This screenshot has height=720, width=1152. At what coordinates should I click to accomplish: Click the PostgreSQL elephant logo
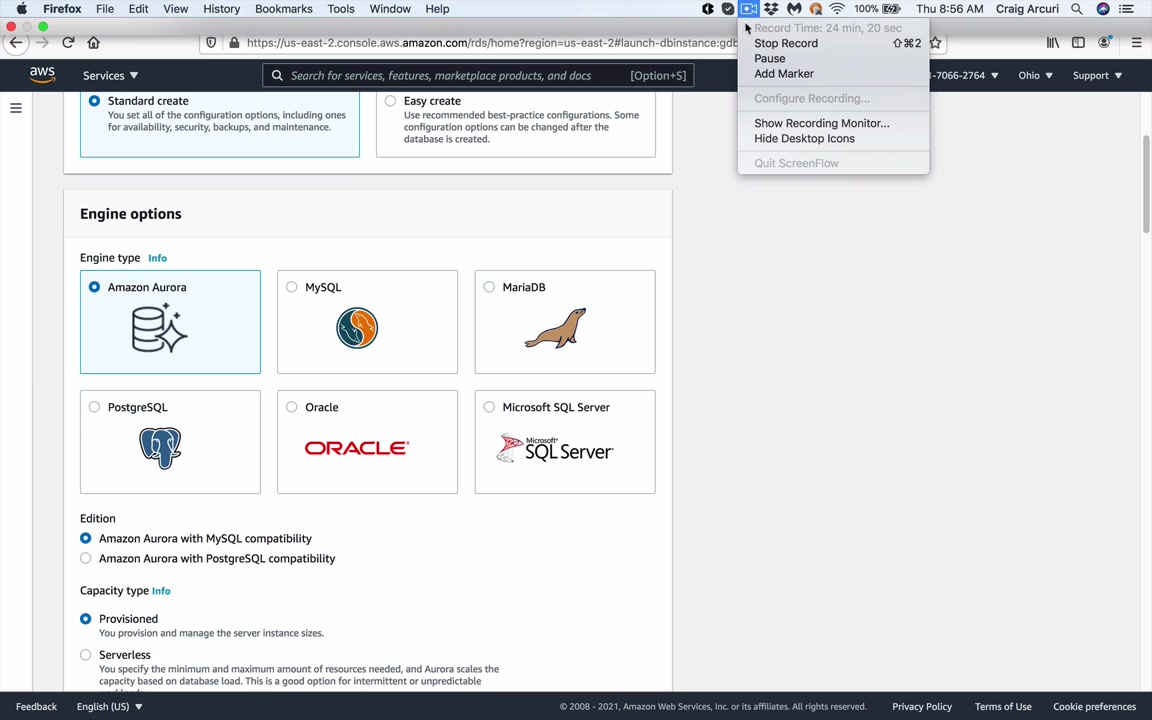[x=160, y=448]
